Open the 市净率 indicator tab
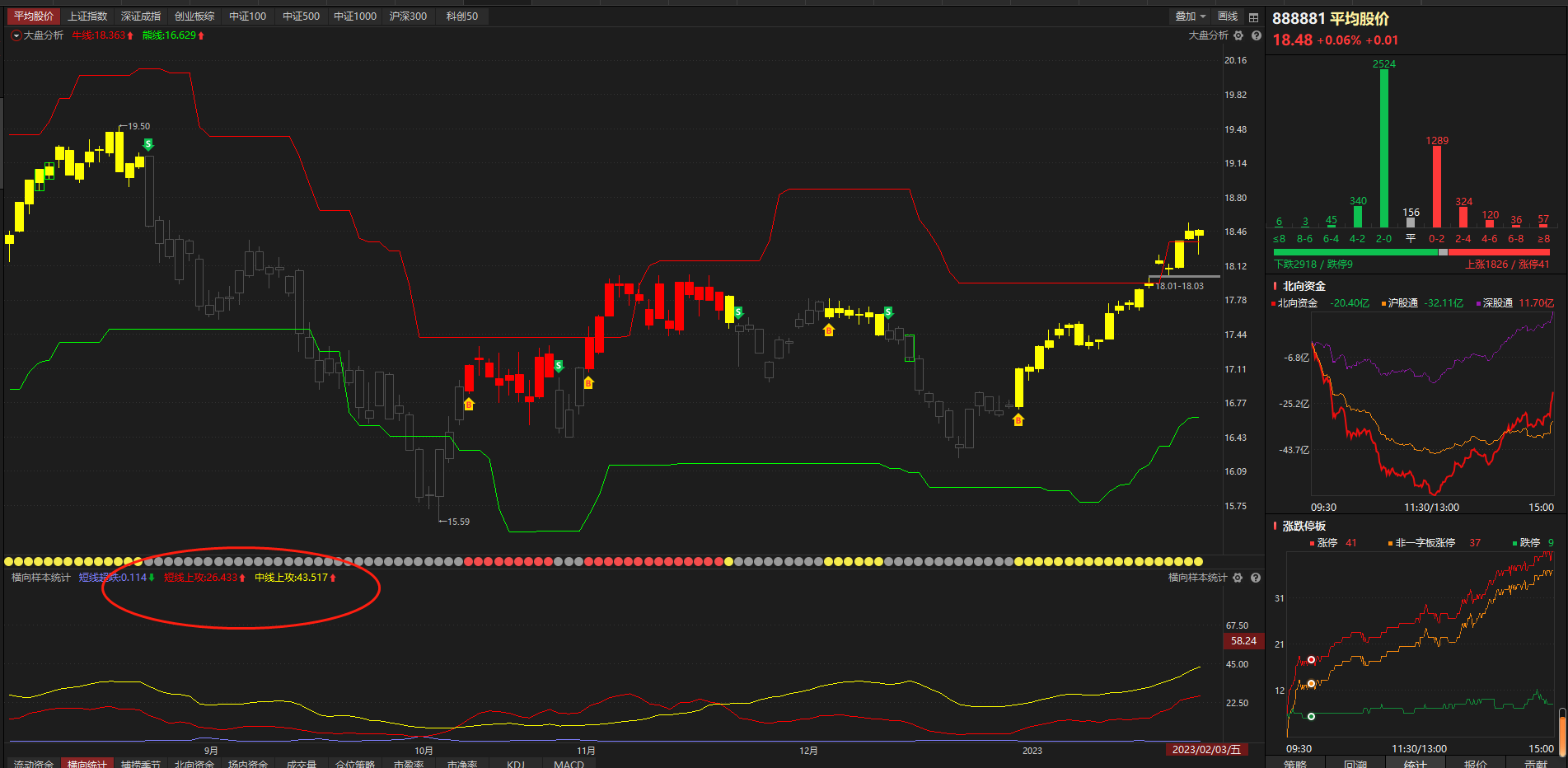This screenshot has height=768, width=1568. tap(462, 763)
